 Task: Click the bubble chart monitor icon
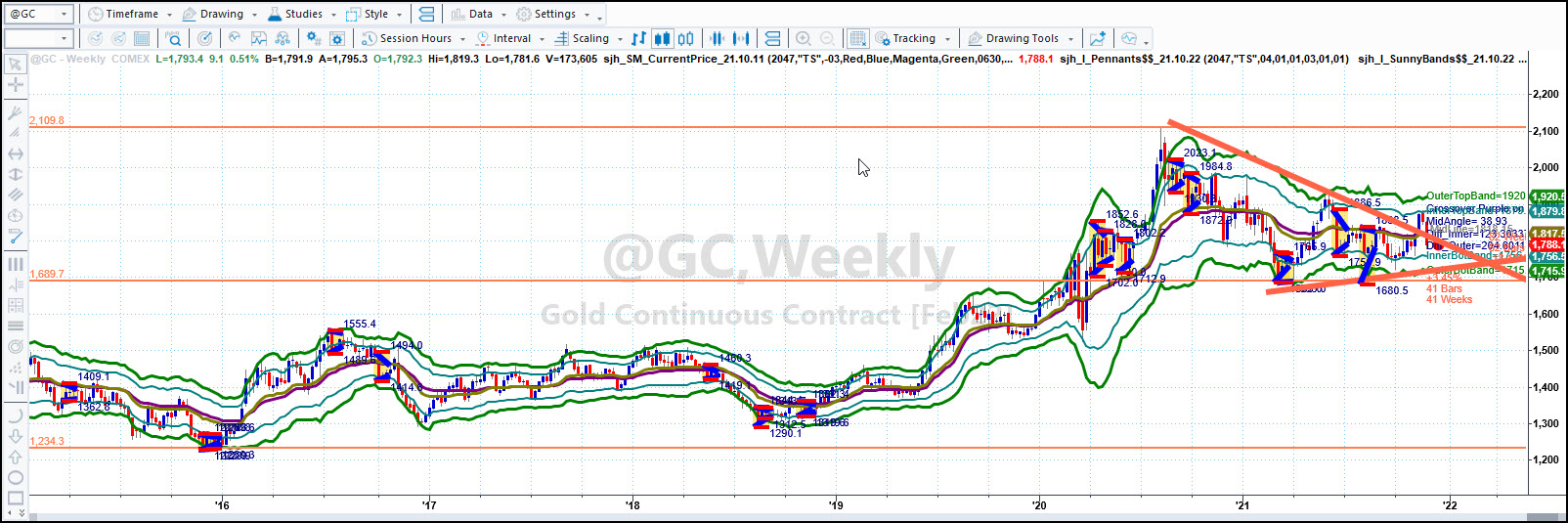(x=1129, y=38)
